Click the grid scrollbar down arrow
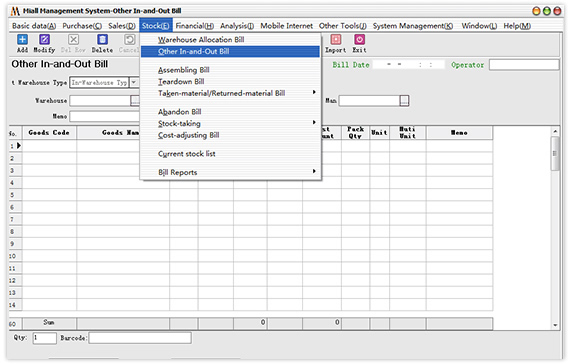Image resolution: width=568 pixels, height=364 pixels. point(555,325)
